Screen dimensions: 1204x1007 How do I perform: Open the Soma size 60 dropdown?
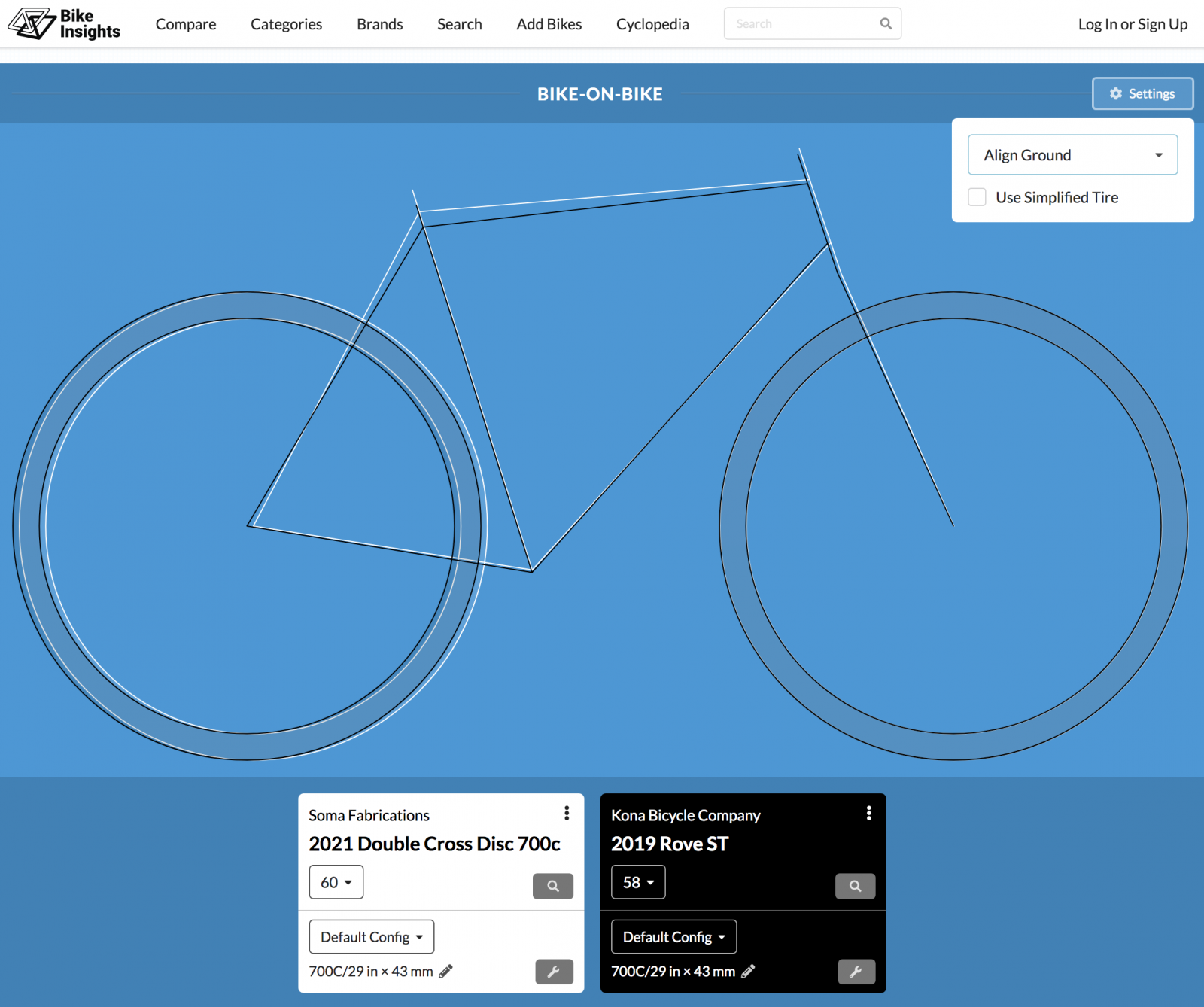pyautogui.click(x=336, y=882)
